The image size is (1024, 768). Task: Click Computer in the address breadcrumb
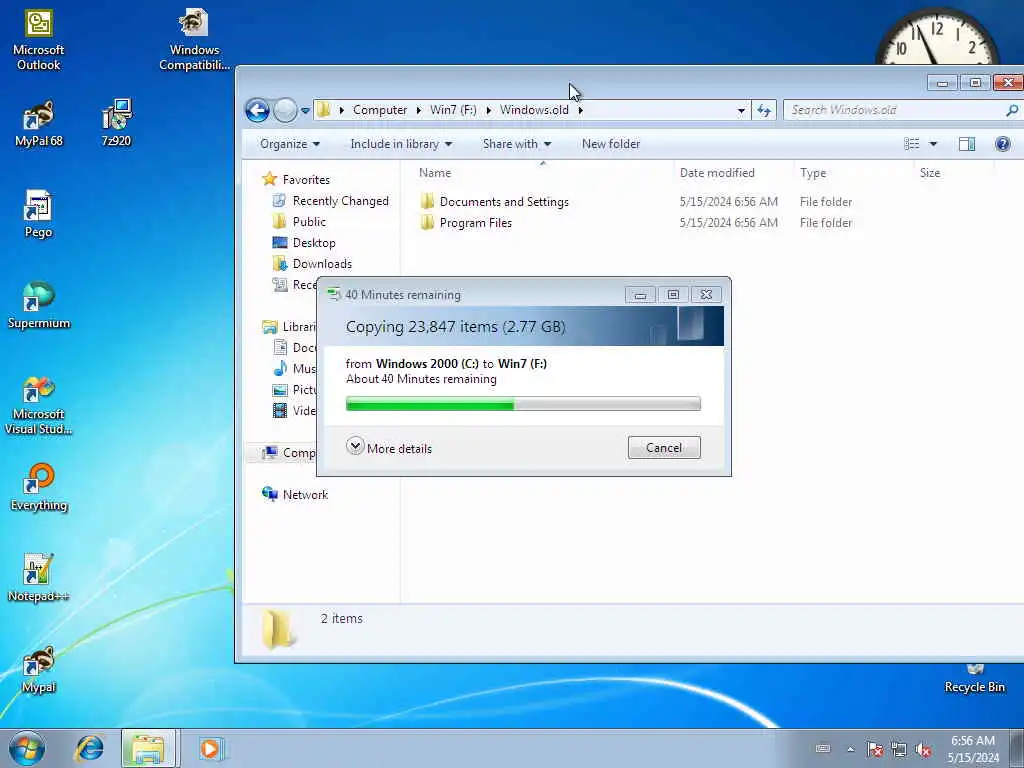click(379, 110)
